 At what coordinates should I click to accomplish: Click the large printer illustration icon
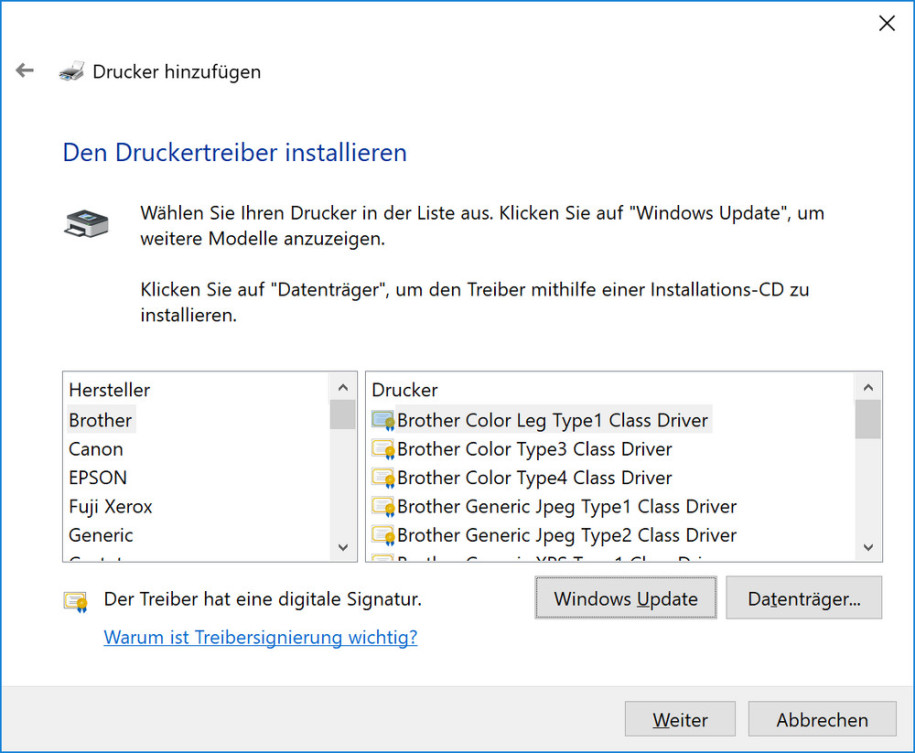[86, 224]
